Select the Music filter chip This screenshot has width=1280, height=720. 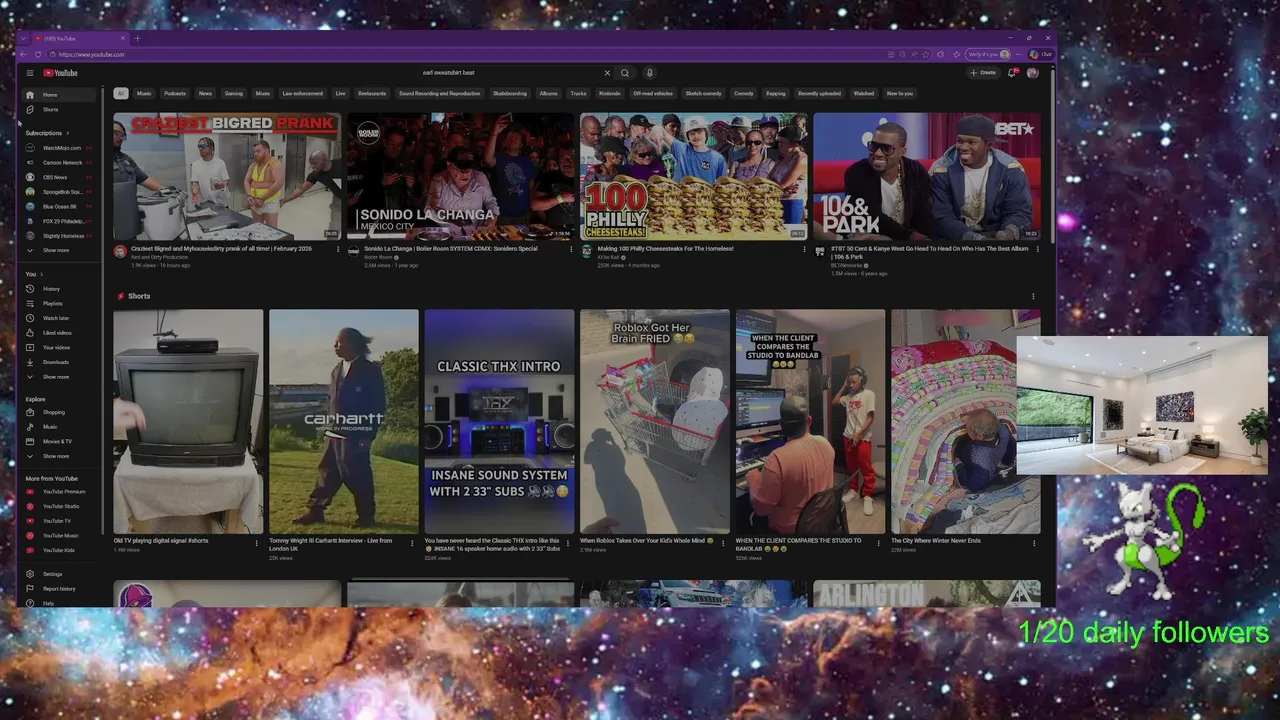point(144,94)
